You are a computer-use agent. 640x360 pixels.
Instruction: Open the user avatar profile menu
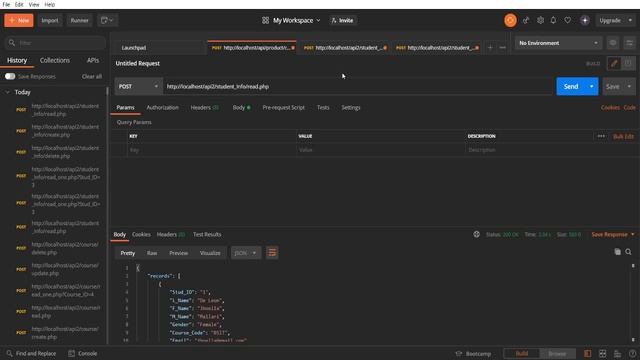coord(585,20)
